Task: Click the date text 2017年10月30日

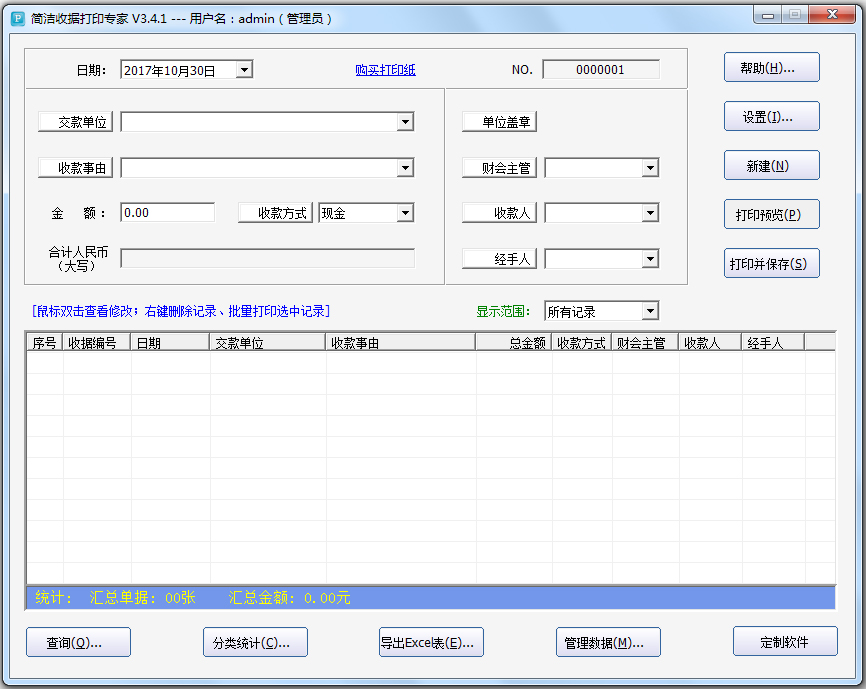Action: [x=170, y=71]
